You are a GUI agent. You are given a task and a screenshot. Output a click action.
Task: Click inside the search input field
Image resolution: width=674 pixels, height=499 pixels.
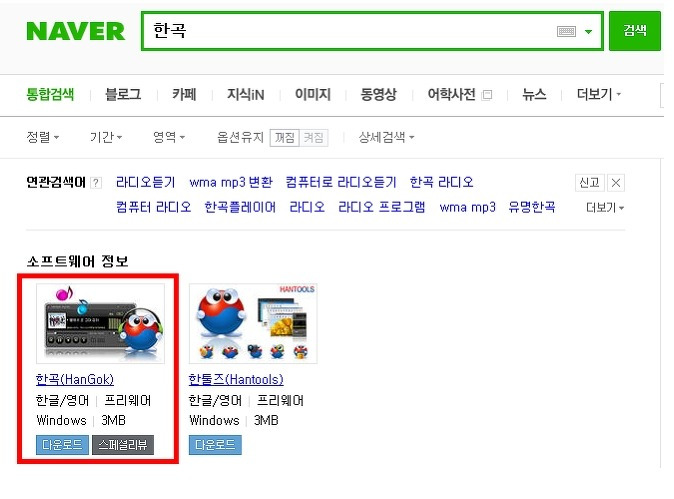pos(348,31)
